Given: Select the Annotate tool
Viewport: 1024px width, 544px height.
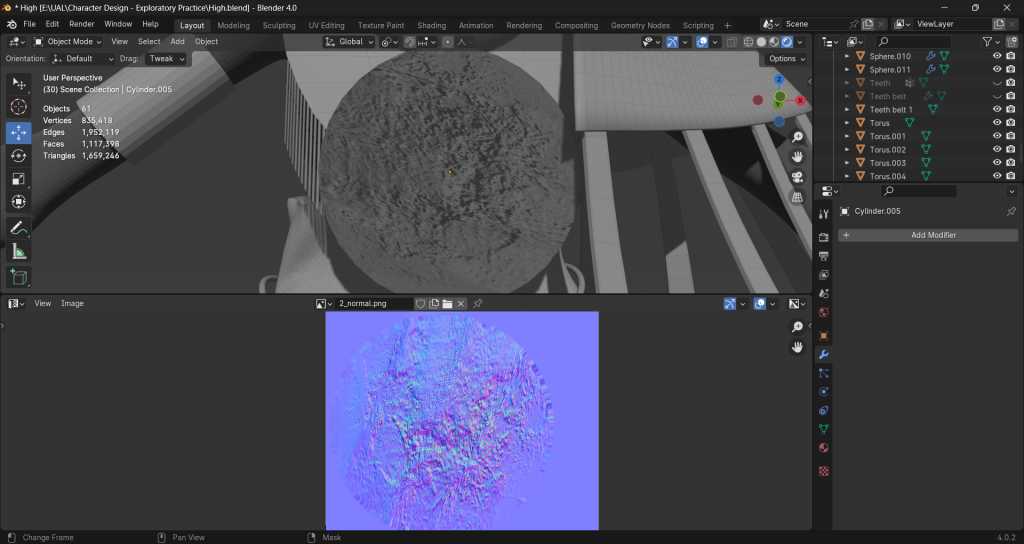Looking at the screenshot, I should tap(18, 228).
